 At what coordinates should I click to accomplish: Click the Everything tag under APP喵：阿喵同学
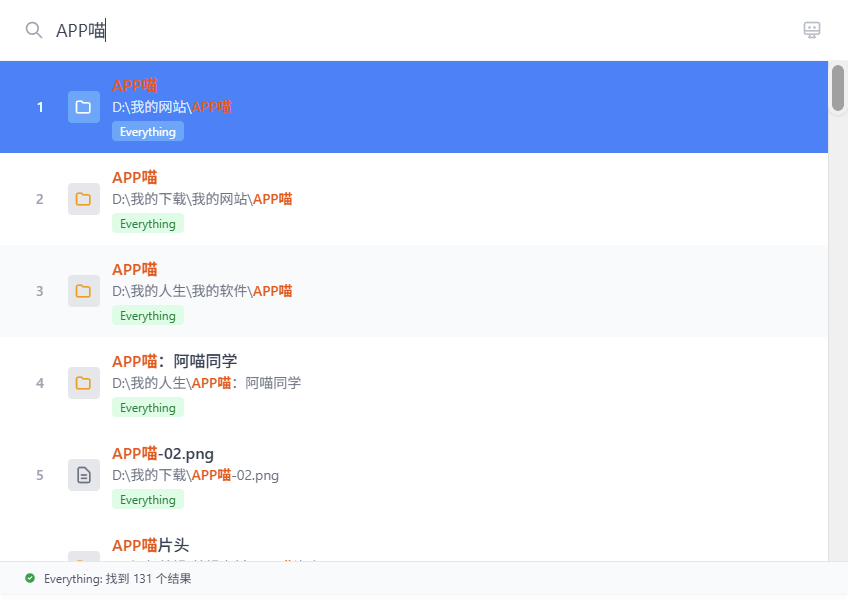point(147,407)
